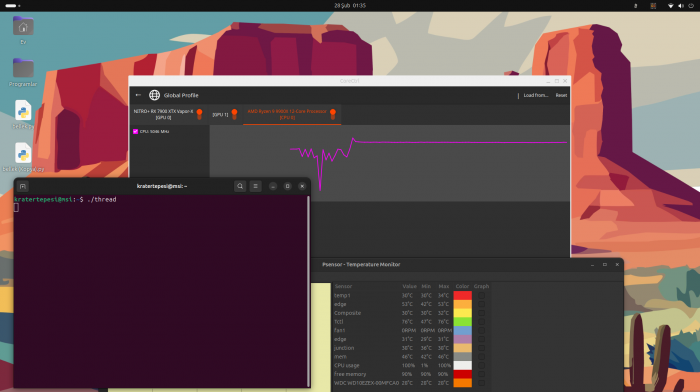The image size is (700, 392).
Task: Toggle the CPU MHz graph checkbox in CoreCtrl
Action: tap(135, 131)
